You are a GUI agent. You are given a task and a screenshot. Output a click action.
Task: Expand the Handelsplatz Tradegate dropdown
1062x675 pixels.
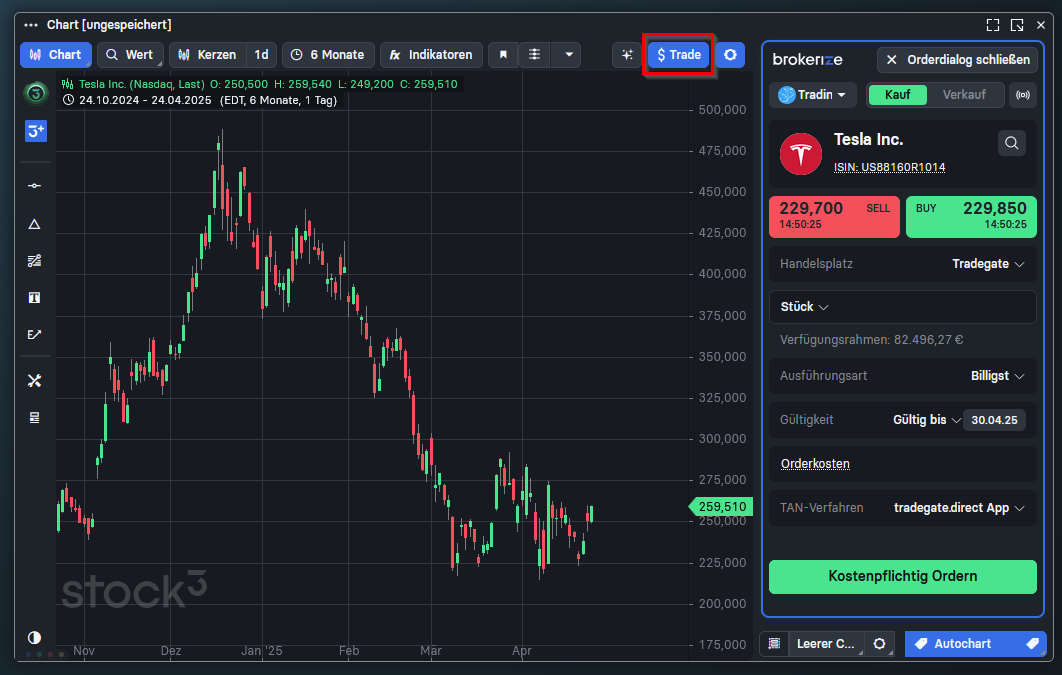987,264
